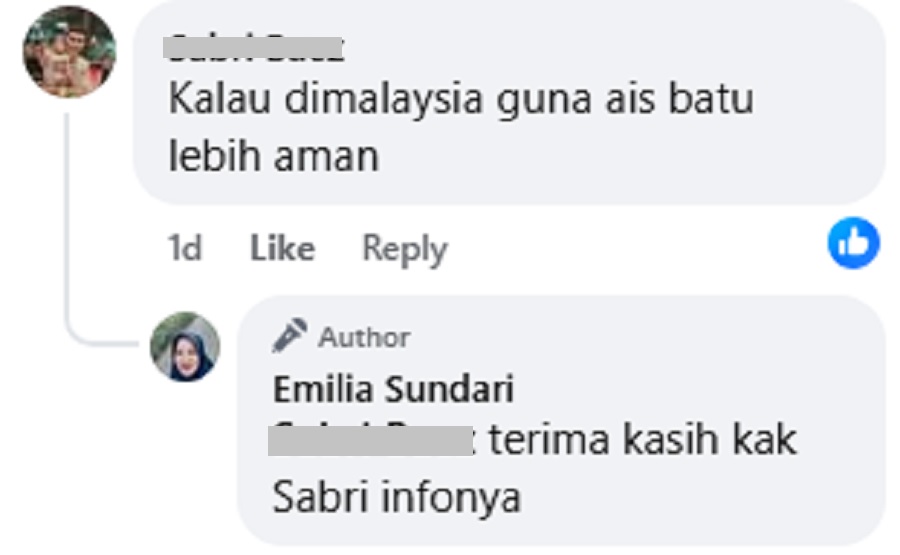Click the 'Sabri infonya' line in reply
The image size is (900, 555).
coord(397,496)
